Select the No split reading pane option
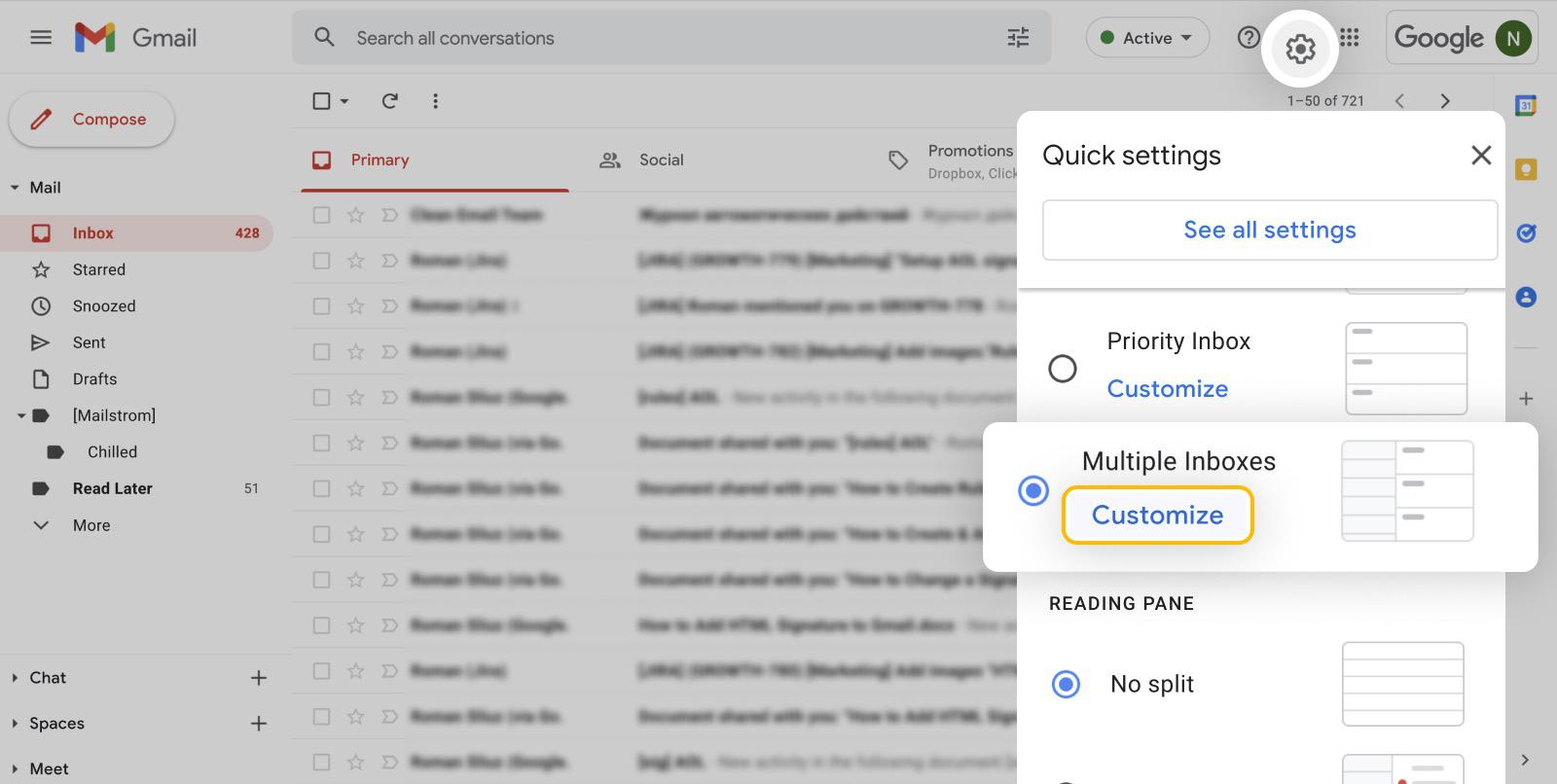 click(x=1067, y=684)
